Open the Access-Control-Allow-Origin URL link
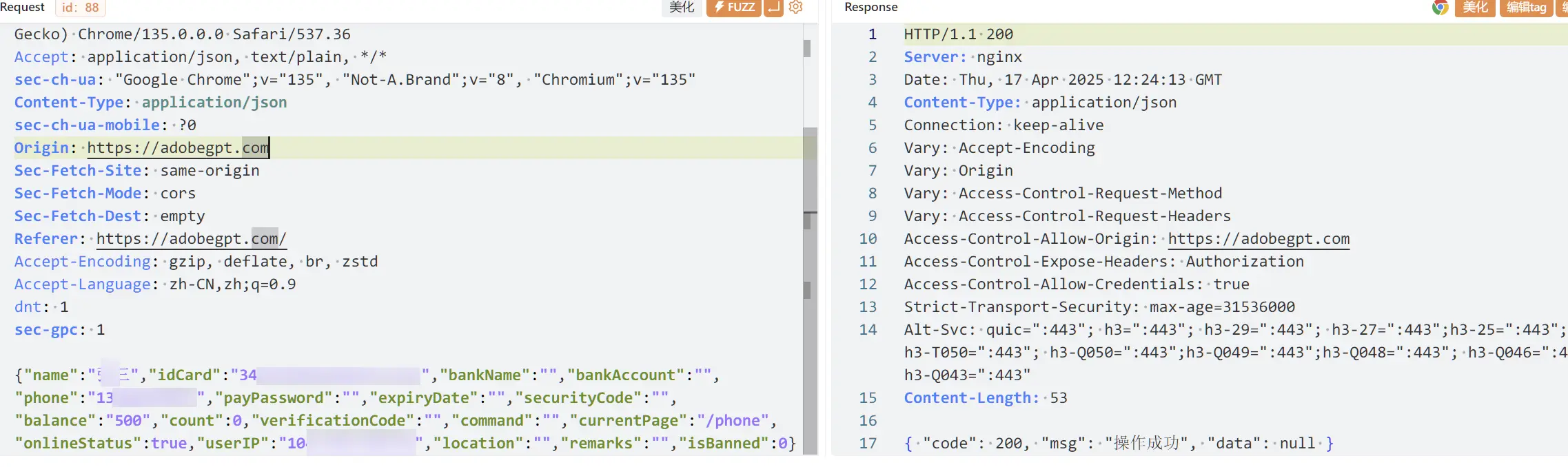1568x467 pixels. click(x=1258, y=239)
